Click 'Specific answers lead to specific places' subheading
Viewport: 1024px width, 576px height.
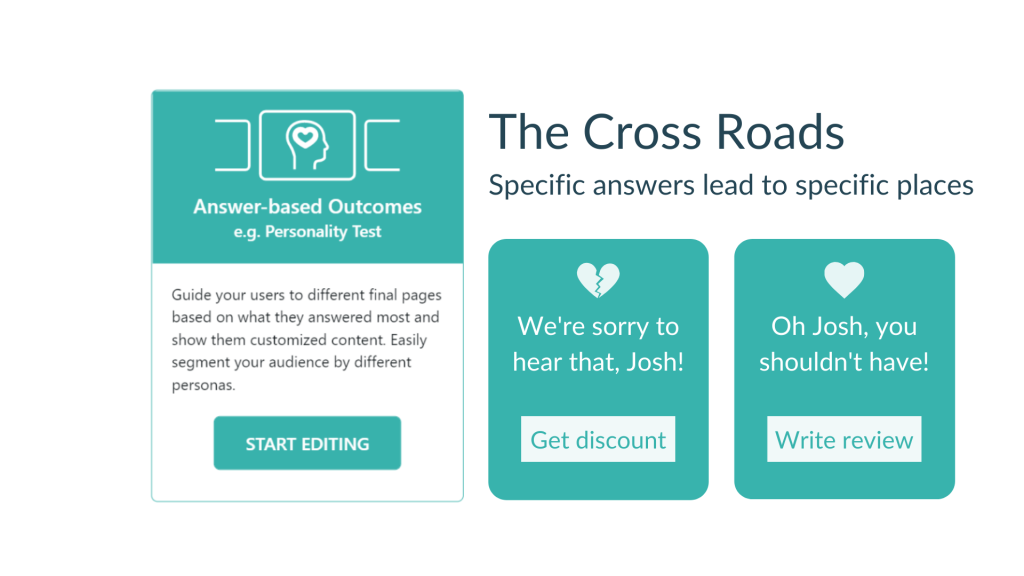coord(730,185)
